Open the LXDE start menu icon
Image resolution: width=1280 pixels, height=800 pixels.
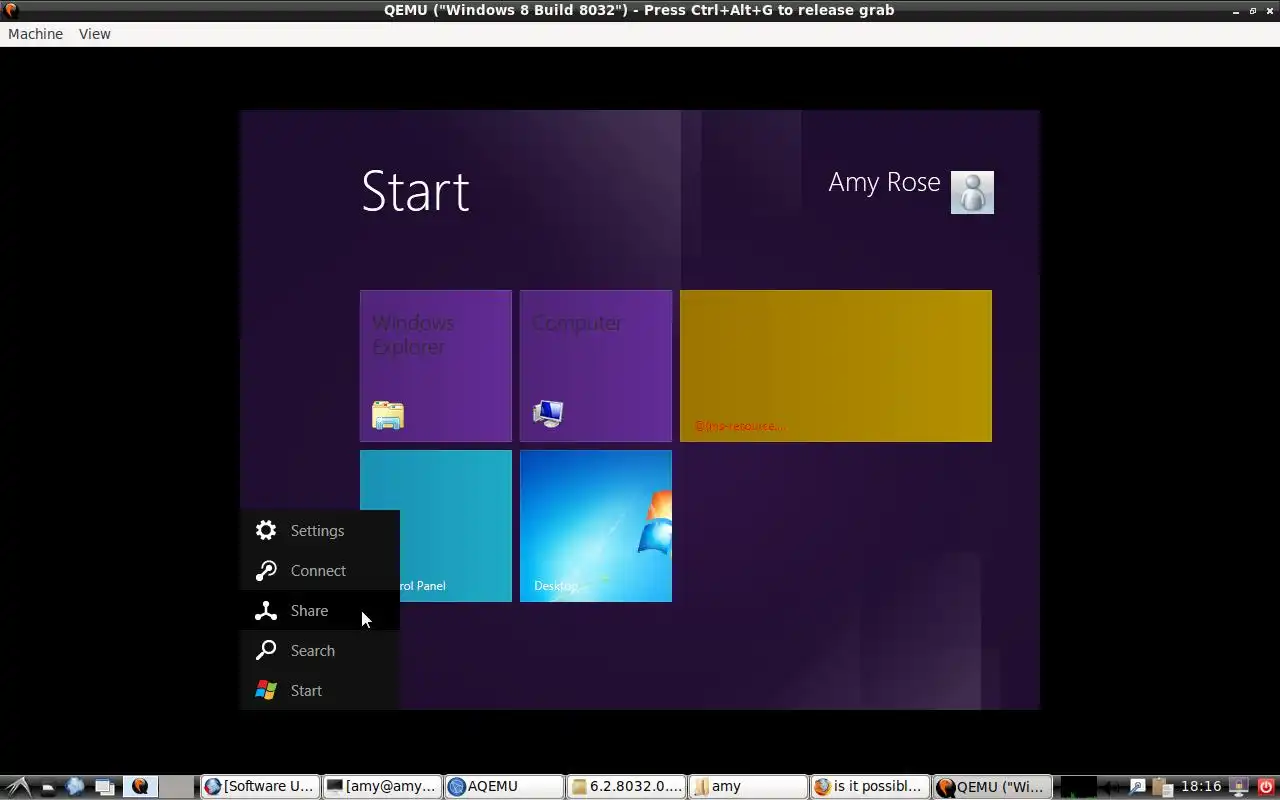point(17,787)
